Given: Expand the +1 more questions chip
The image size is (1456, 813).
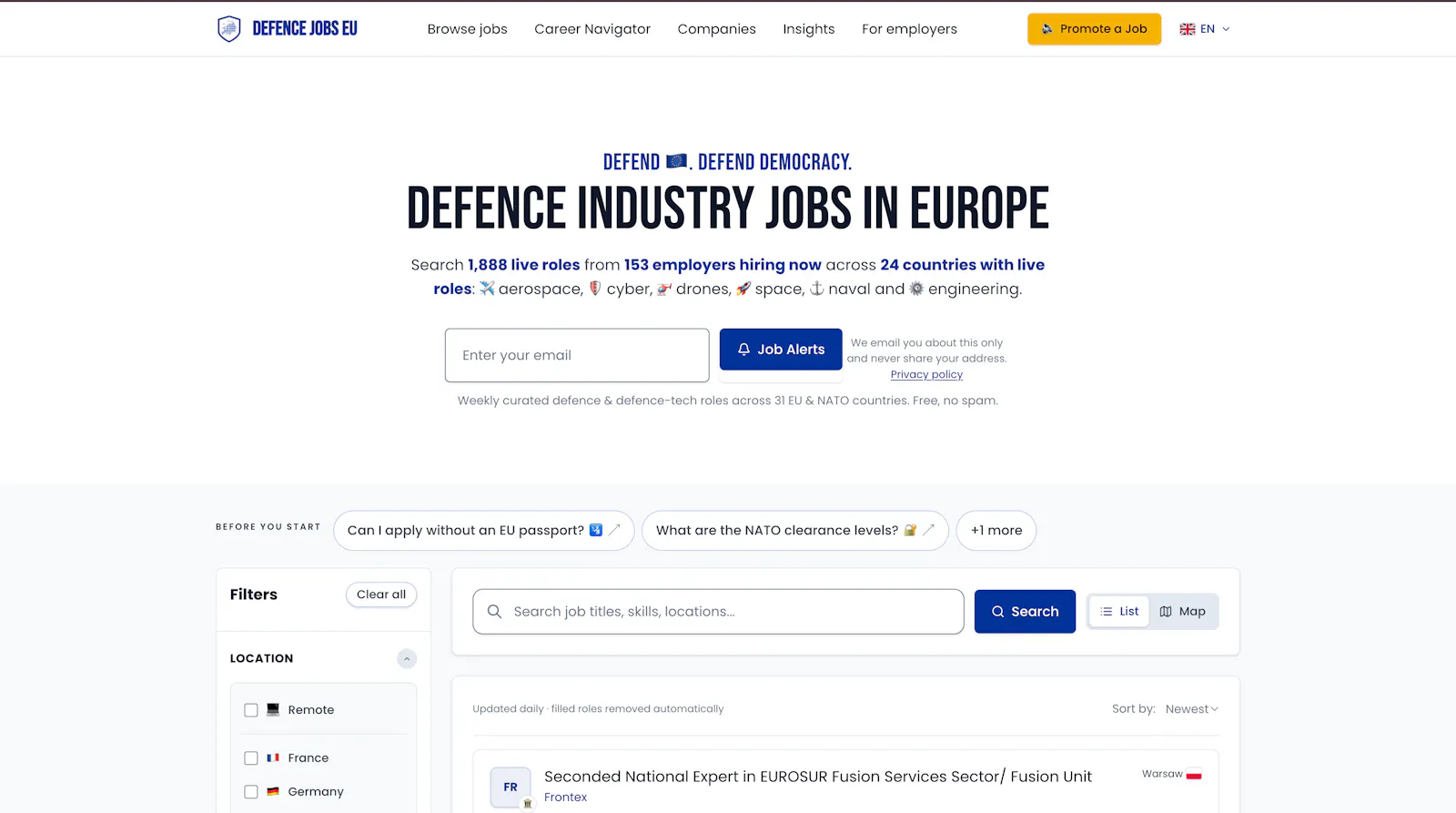Looking at the screenshot, I should pyautogui.click(x=996, y=531).
